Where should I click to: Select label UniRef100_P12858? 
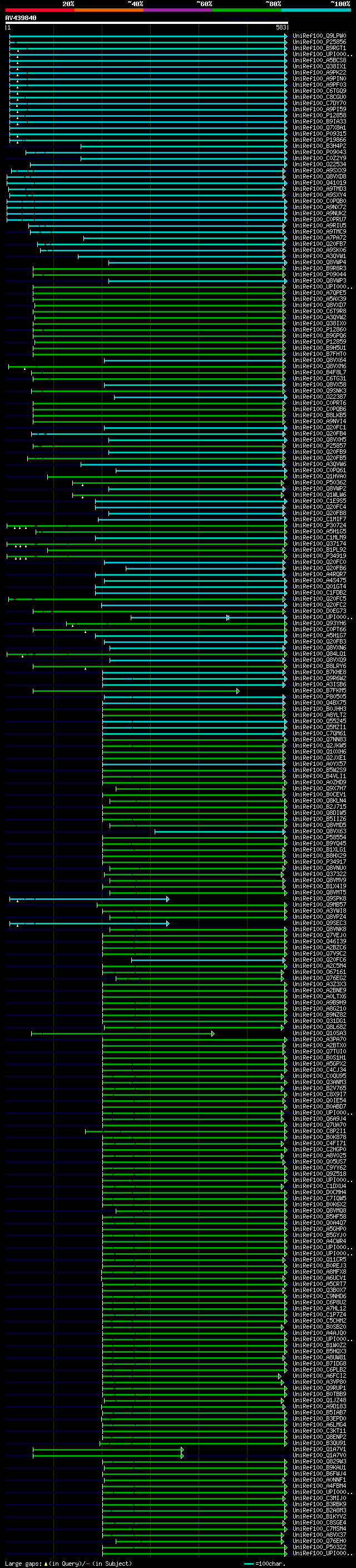(x=319, y=116)
